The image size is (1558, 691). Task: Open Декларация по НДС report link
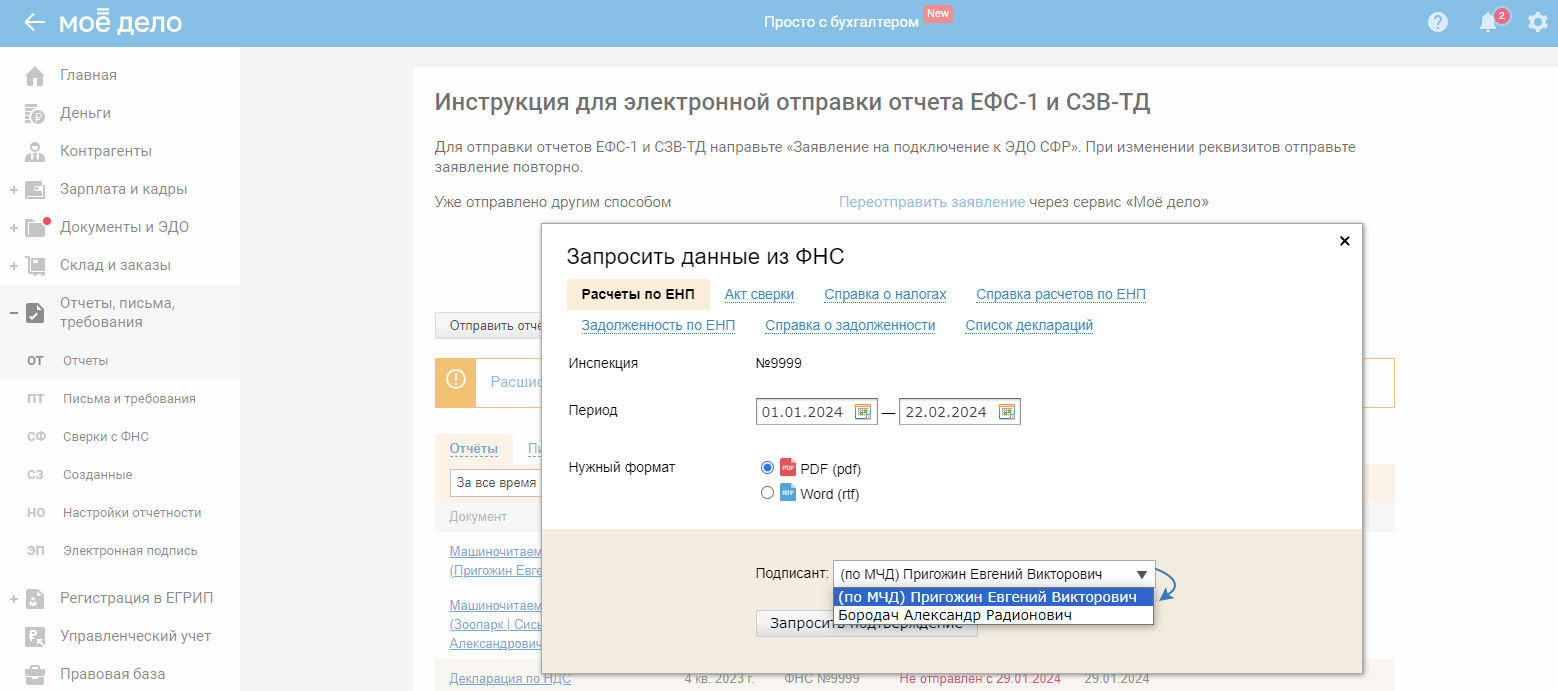pos(510,679)
